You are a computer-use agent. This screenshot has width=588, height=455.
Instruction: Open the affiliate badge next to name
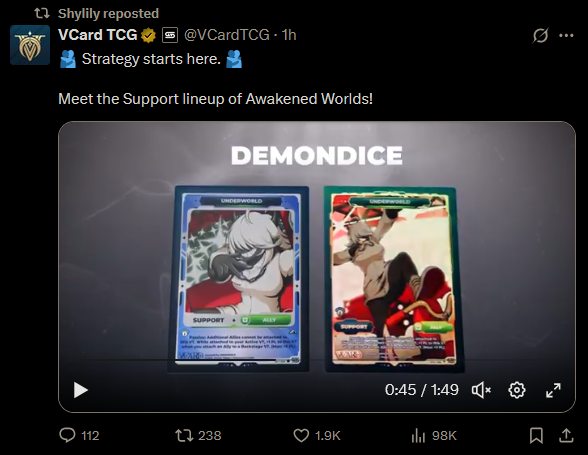tap(170, 35)
